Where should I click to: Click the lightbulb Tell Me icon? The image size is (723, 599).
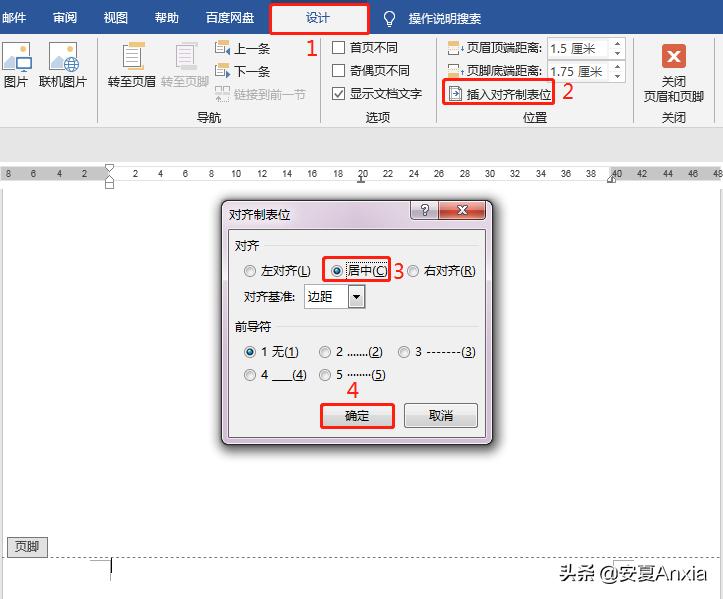coord(390,18)
